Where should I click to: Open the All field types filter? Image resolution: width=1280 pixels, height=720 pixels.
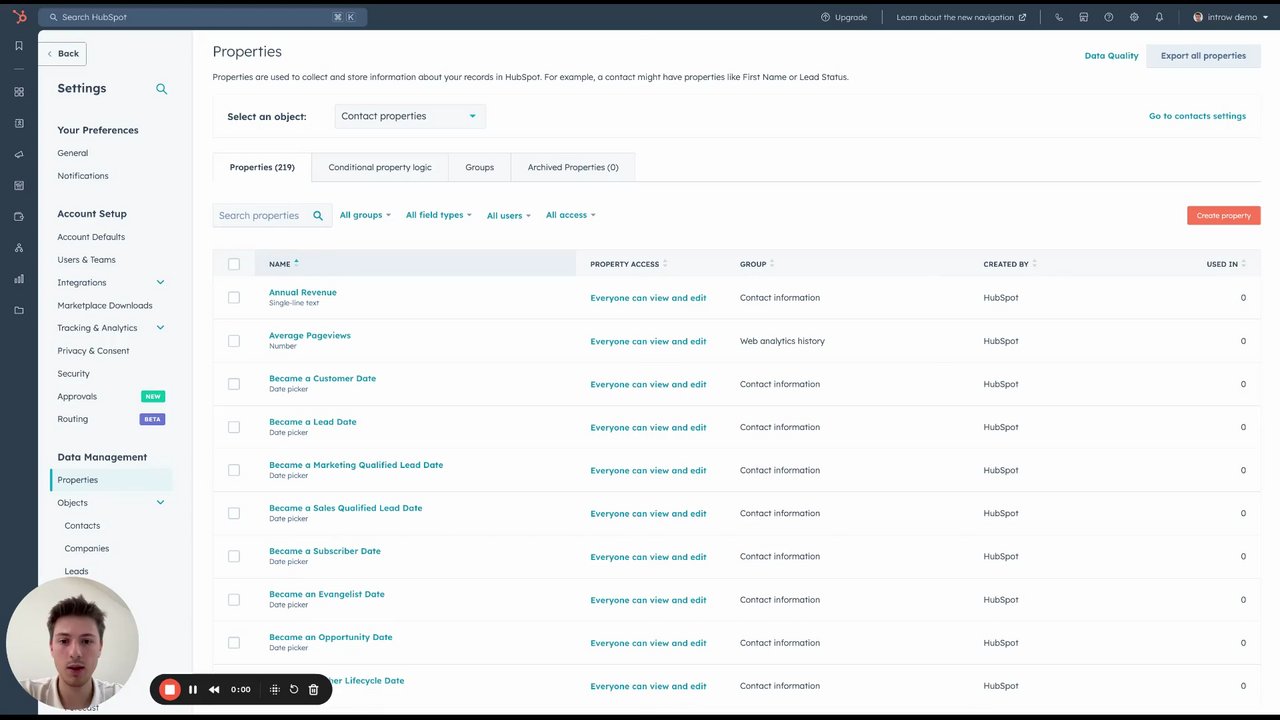(x=438, y=215)
